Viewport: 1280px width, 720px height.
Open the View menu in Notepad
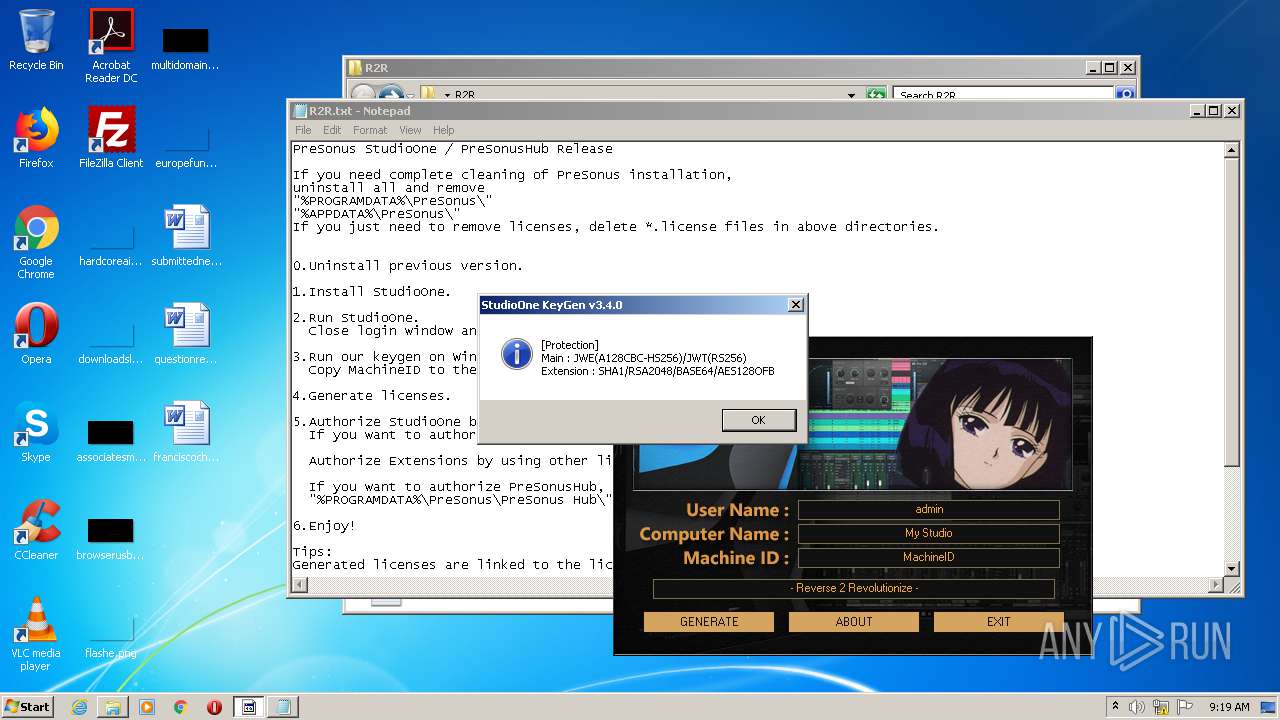(410, 130)
